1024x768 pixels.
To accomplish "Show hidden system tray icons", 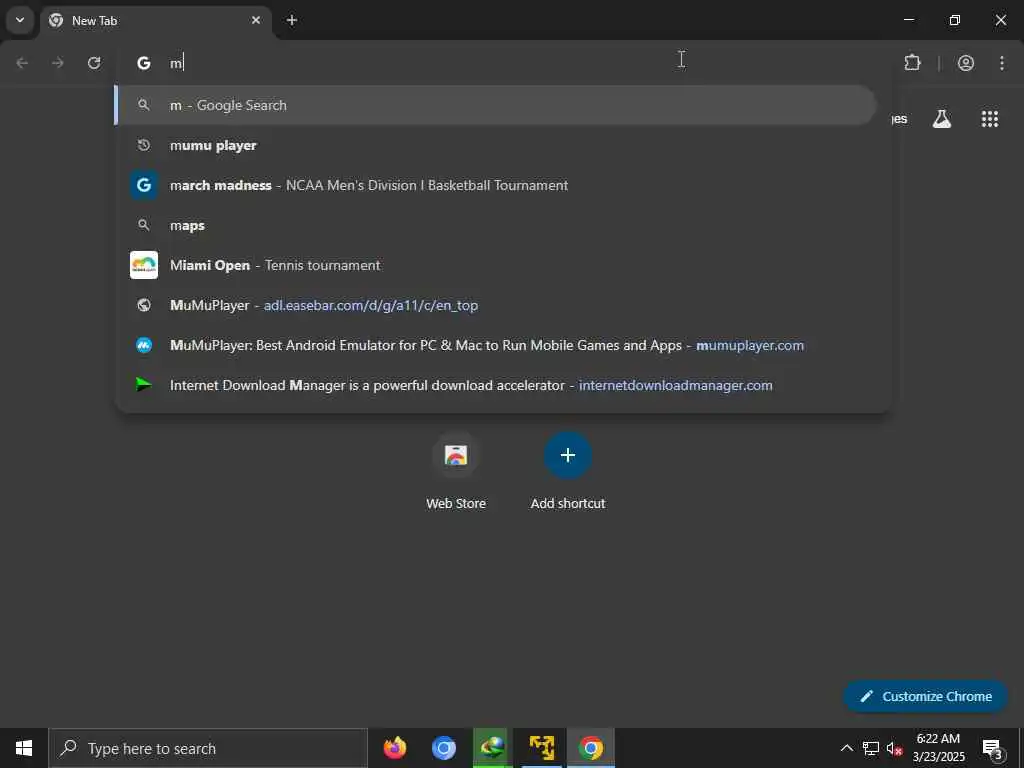I will pos(846,748).
